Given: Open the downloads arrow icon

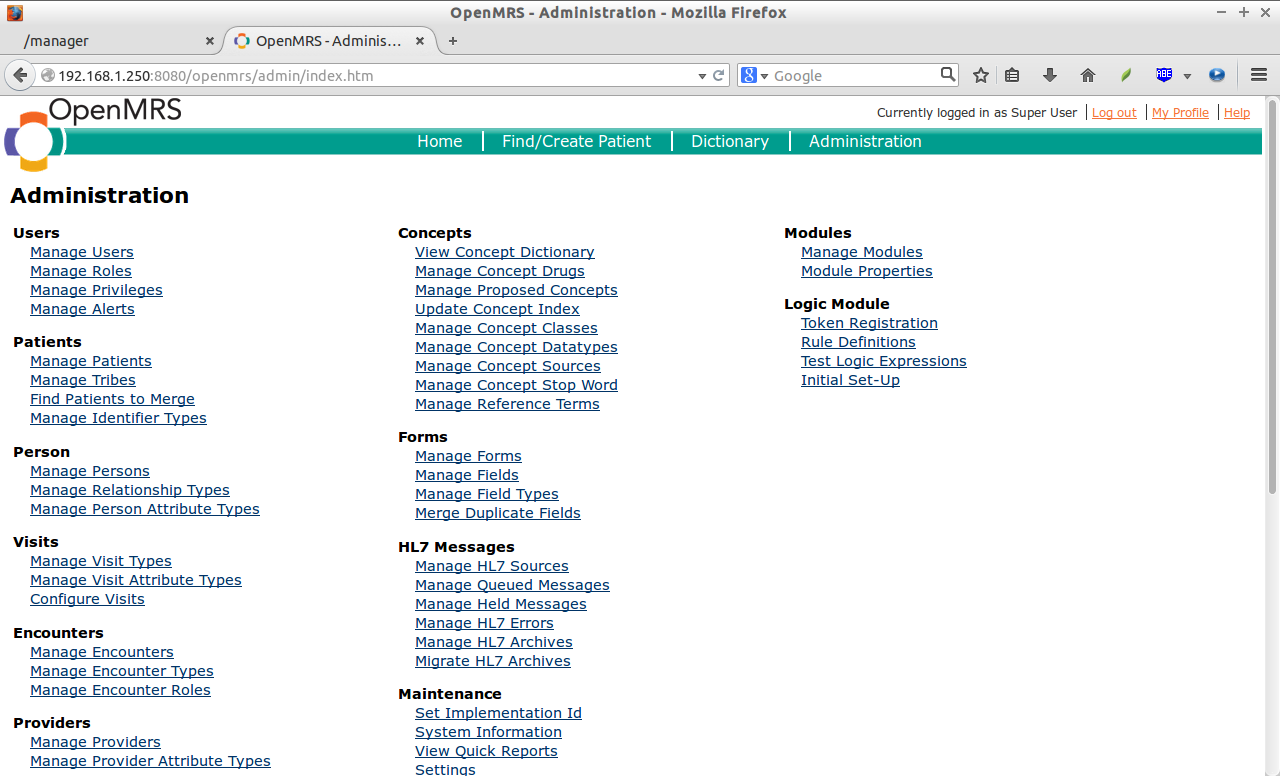Looking at the screenshot, I should coord(1050,75).
